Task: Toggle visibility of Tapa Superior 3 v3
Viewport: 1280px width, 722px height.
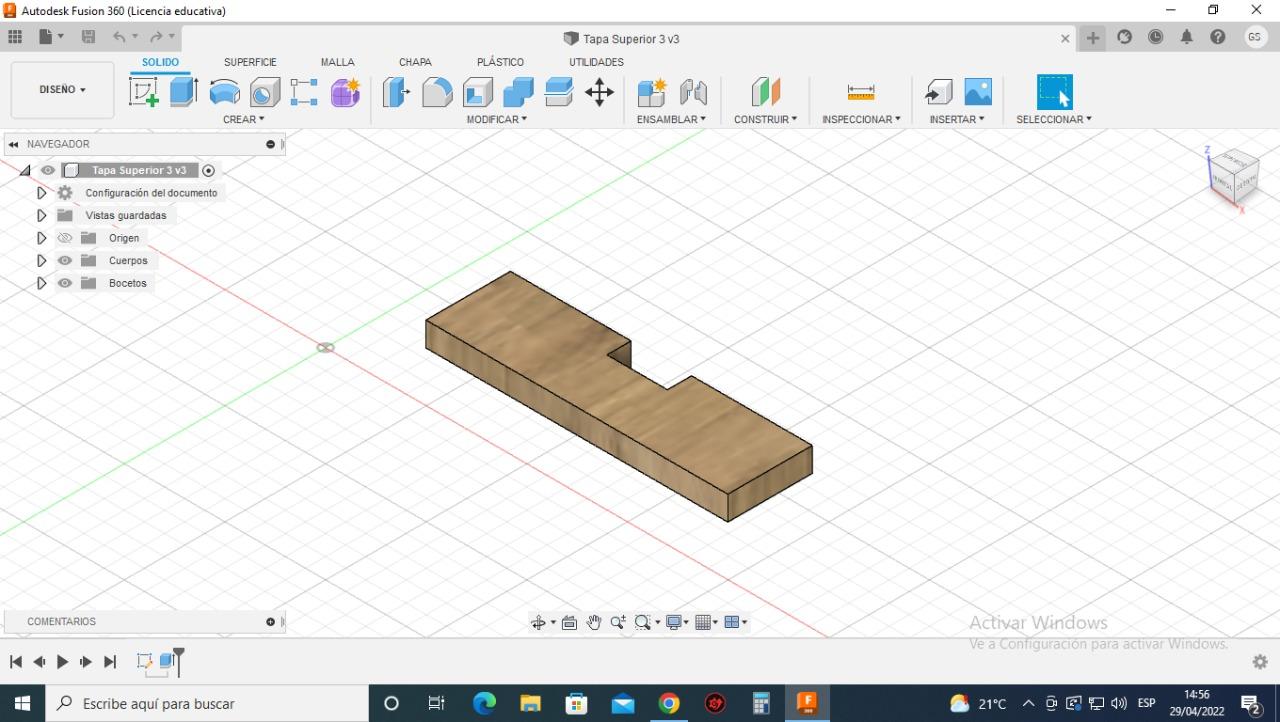Action: tap(48, 170)
